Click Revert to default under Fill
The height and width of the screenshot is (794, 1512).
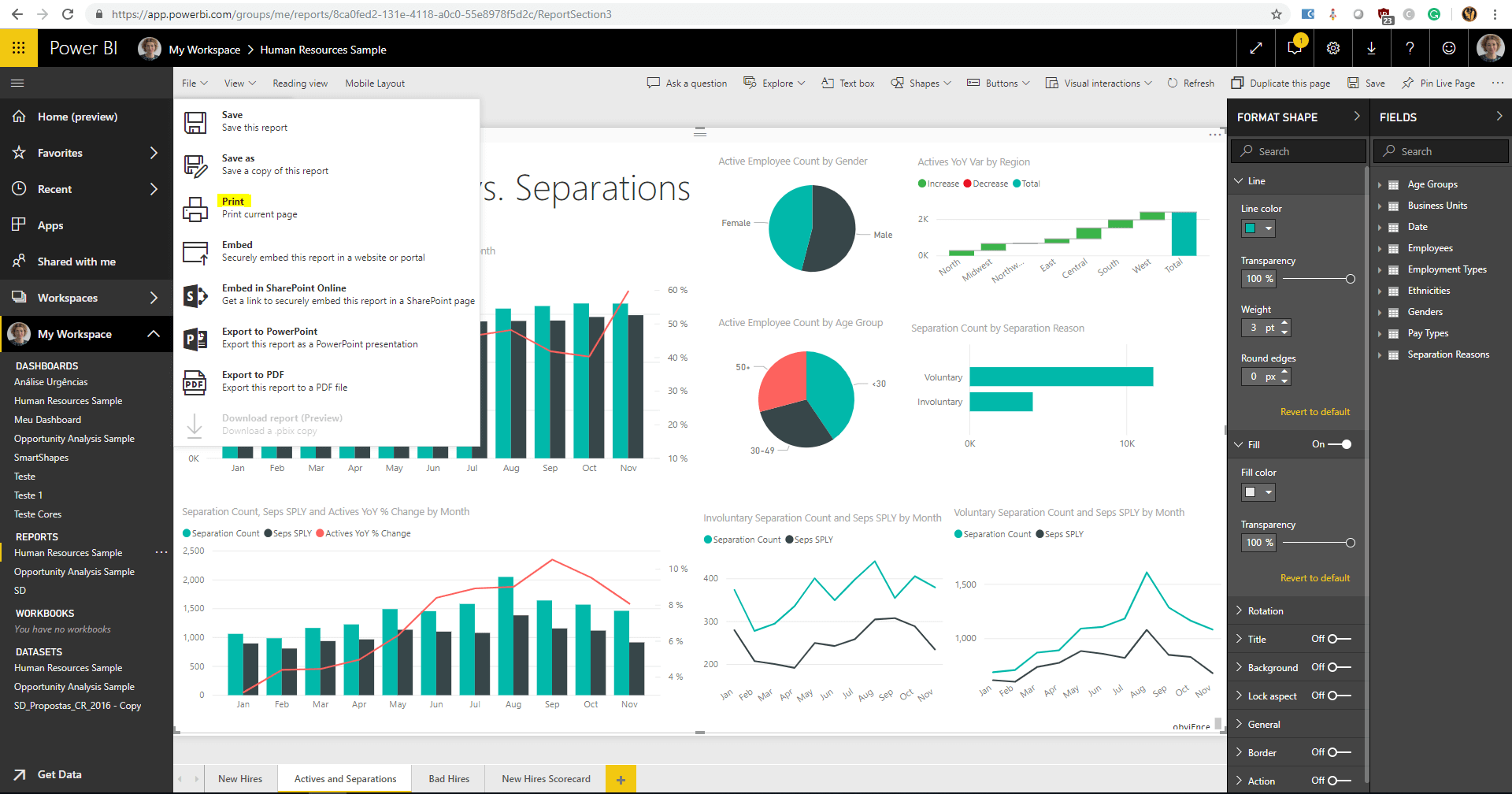1314,577
